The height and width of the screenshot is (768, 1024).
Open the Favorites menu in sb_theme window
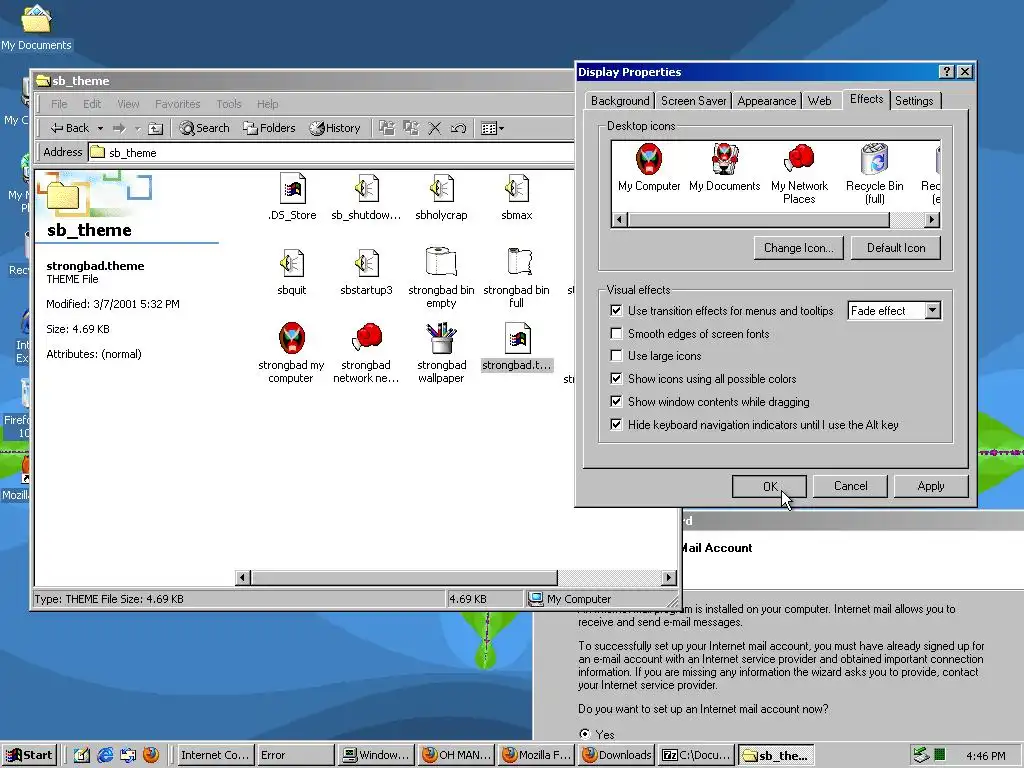pyautogui.click(x=178, y=104)
